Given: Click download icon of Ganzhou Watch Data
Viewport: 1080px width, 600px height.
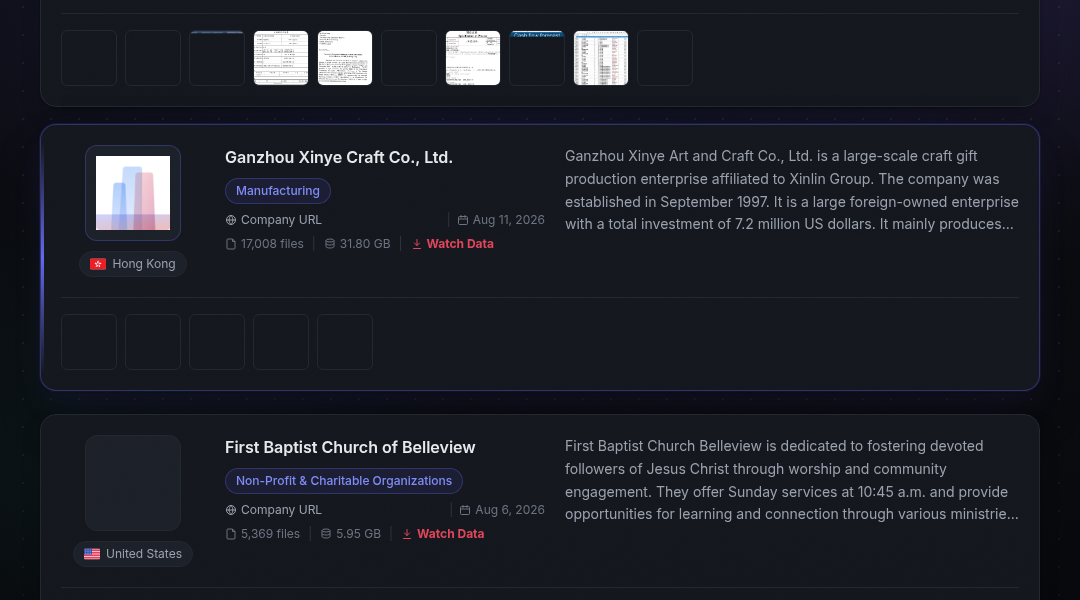Looking at the screenshot, I should [417, 244].
